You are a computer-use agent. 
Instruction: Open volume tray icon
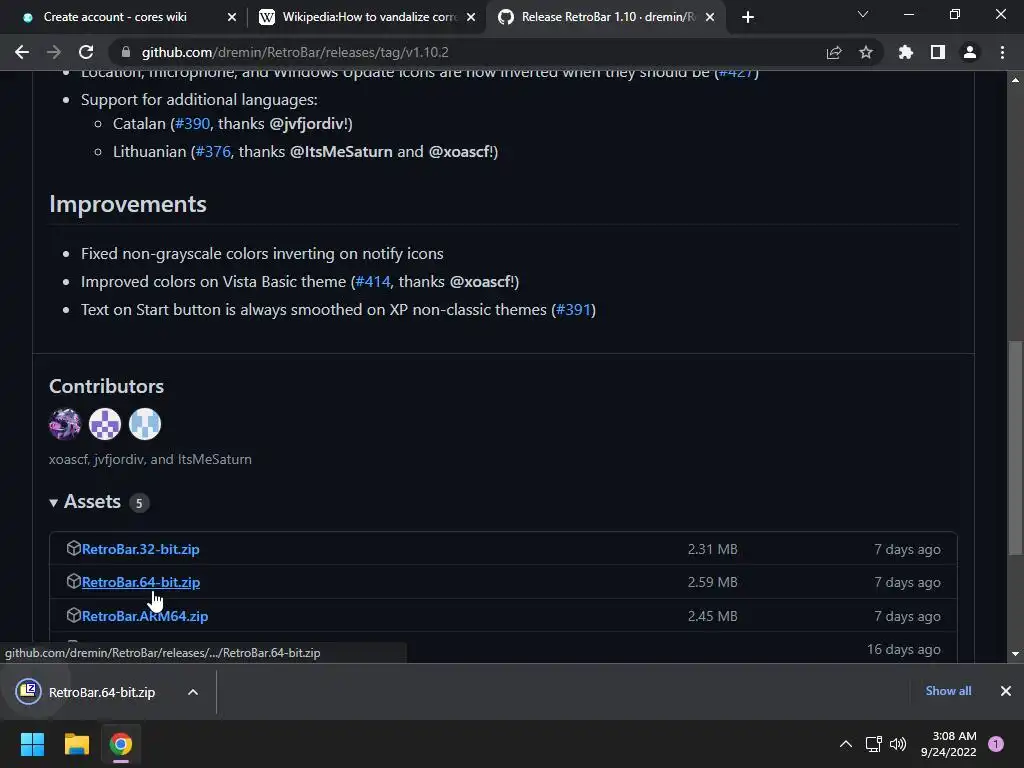click(x=899, y=744)
